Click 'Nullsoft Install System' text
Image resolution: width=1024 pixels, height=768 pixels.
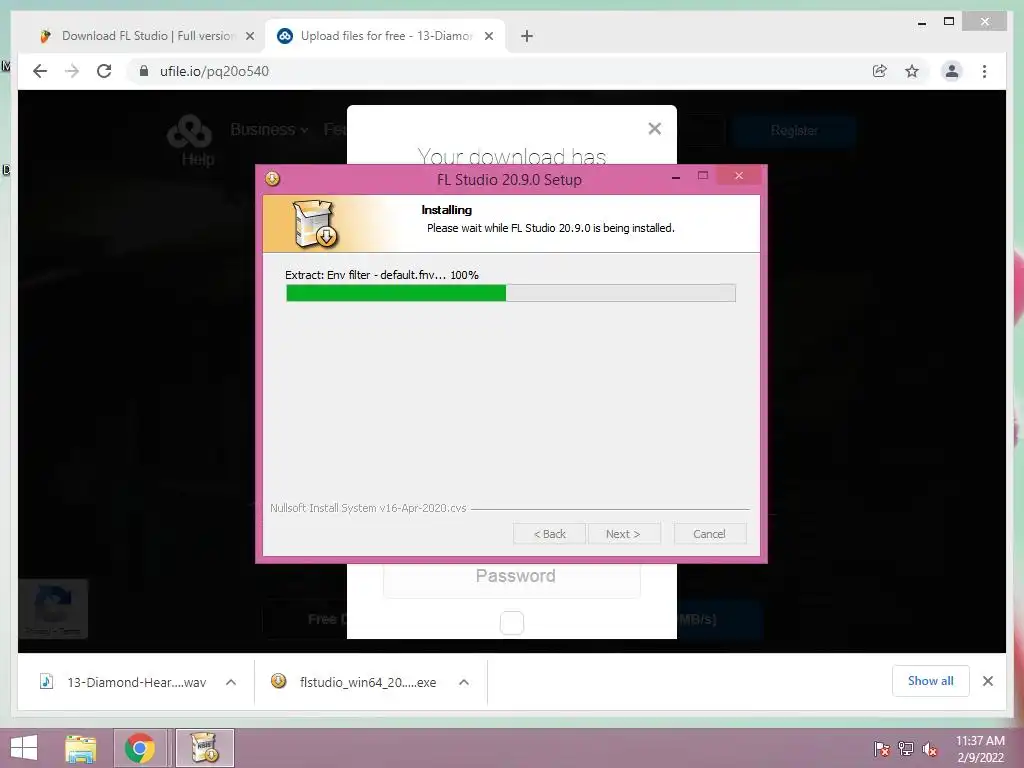pyautogui.click(x=368, y=508)
